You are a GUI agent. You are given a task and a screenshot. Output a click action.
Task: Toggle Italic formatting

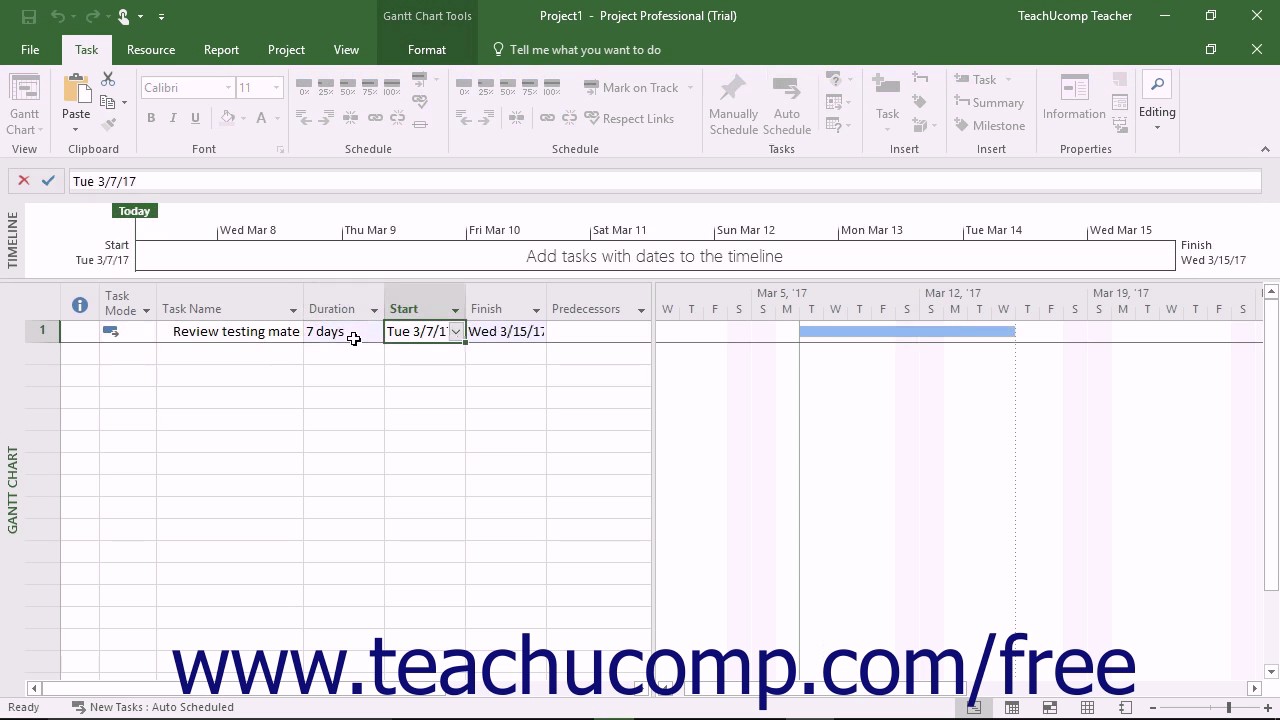(x=173, y=118)
